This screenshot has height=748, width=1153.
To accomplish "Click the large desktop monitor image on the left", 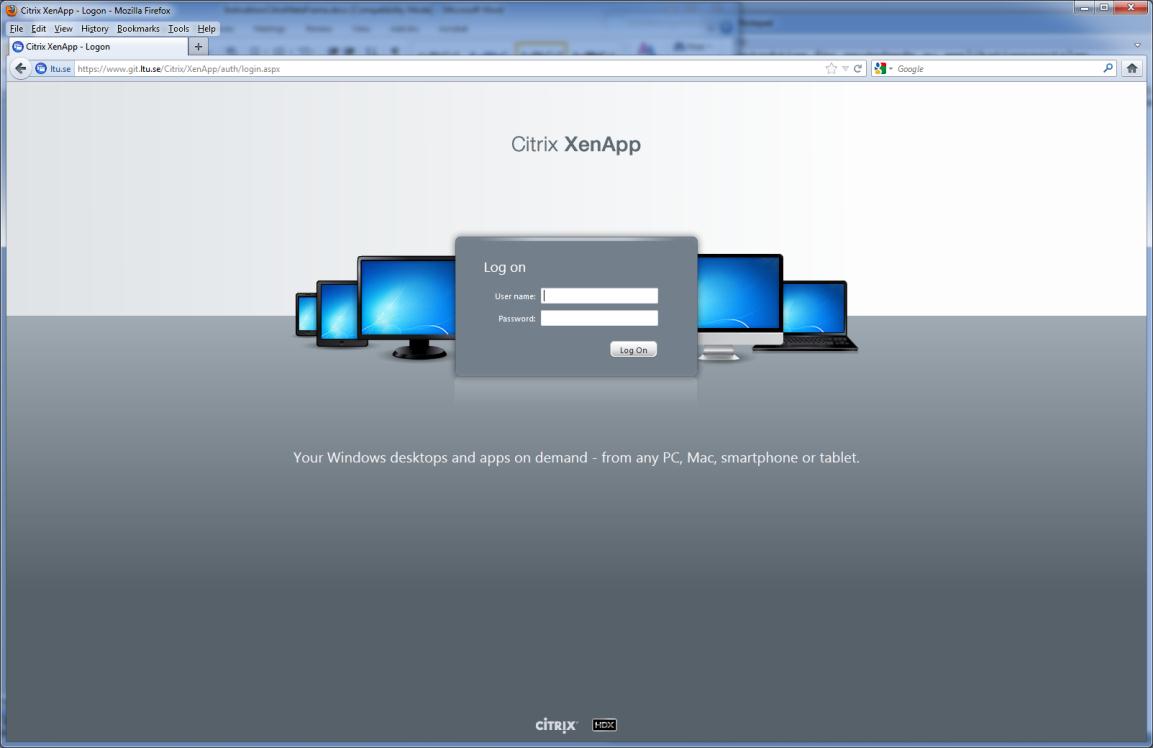I will [x=407, y=307].
